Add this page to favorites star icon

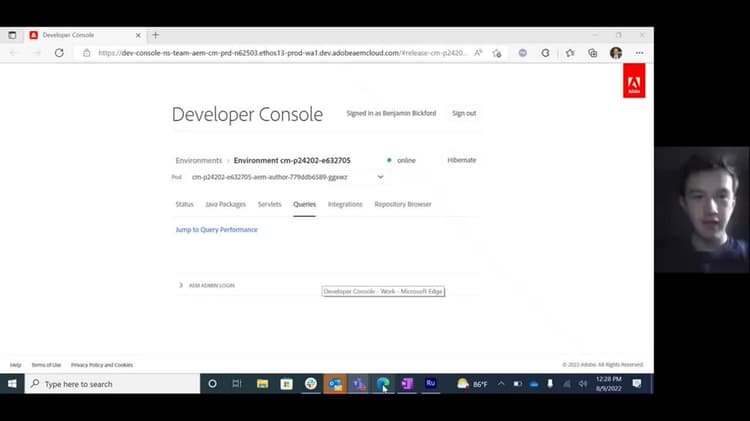coord(497,53)
